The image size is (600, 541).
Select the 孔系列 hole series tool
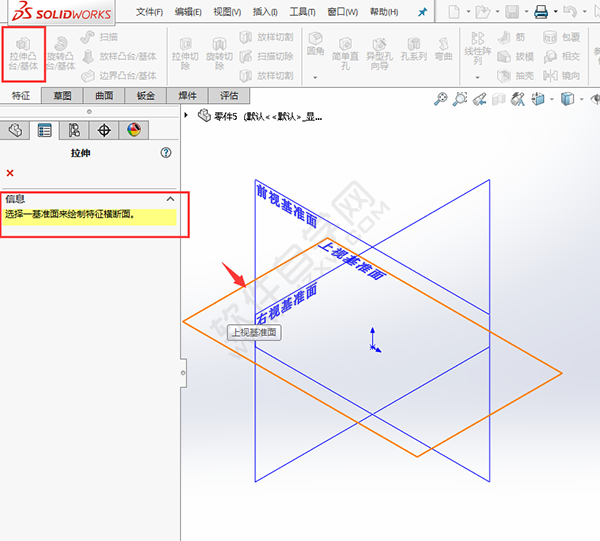pos(414,50)
